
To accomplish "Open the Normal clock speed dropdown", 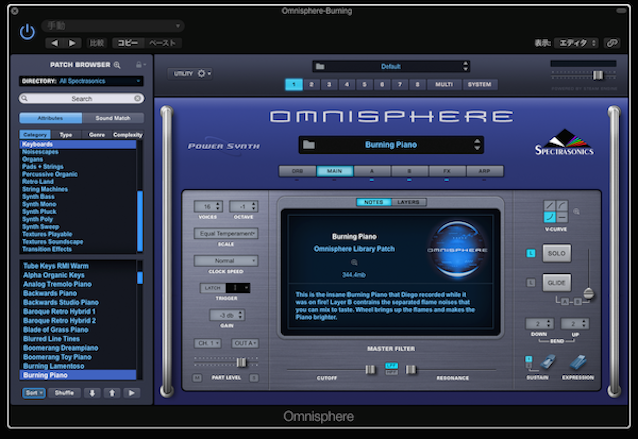I will (226, 260).
